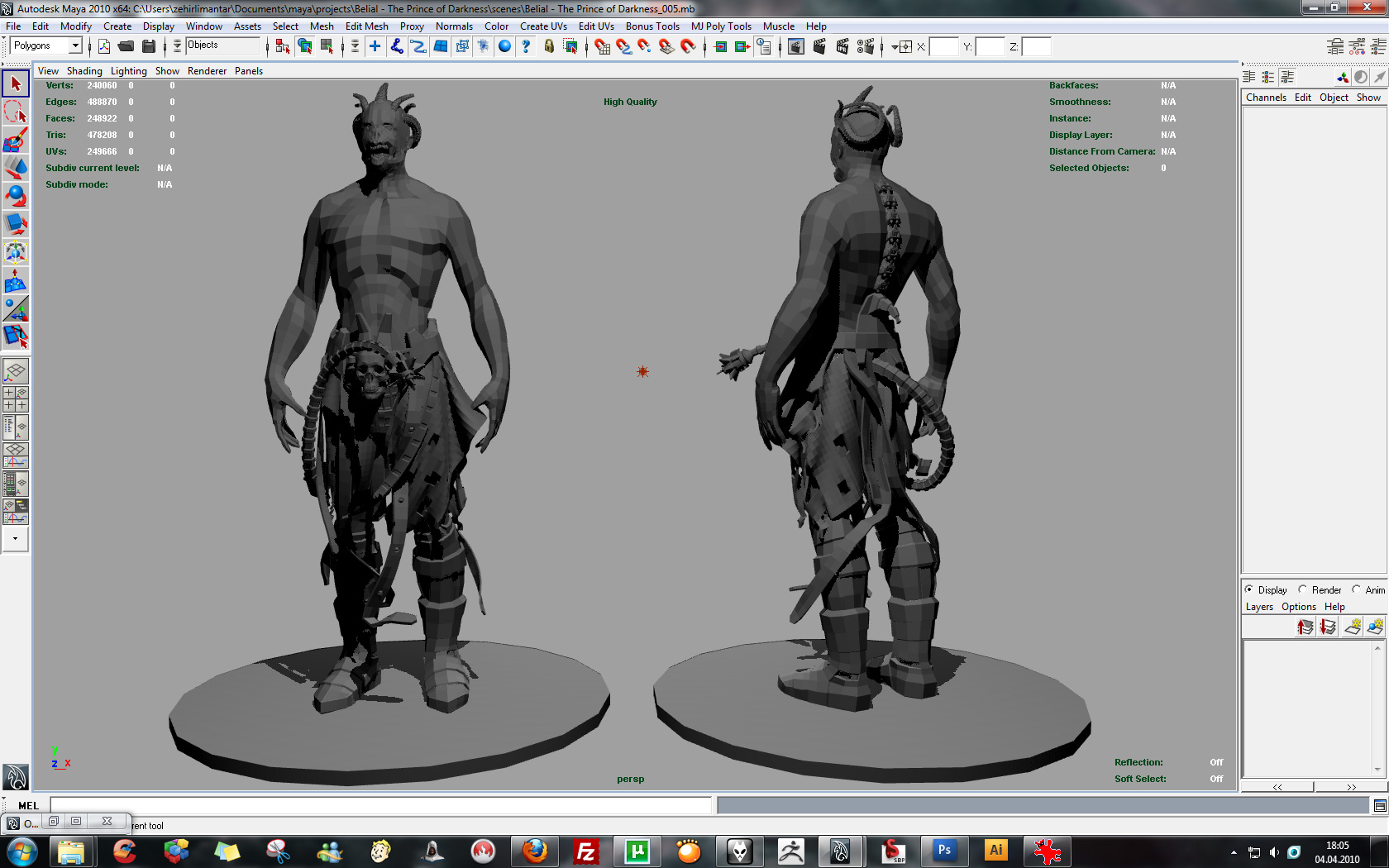Switch to Persp/Outliner layout
Image resolution: width=1389 pixels, height=868 pixels.
16,427
